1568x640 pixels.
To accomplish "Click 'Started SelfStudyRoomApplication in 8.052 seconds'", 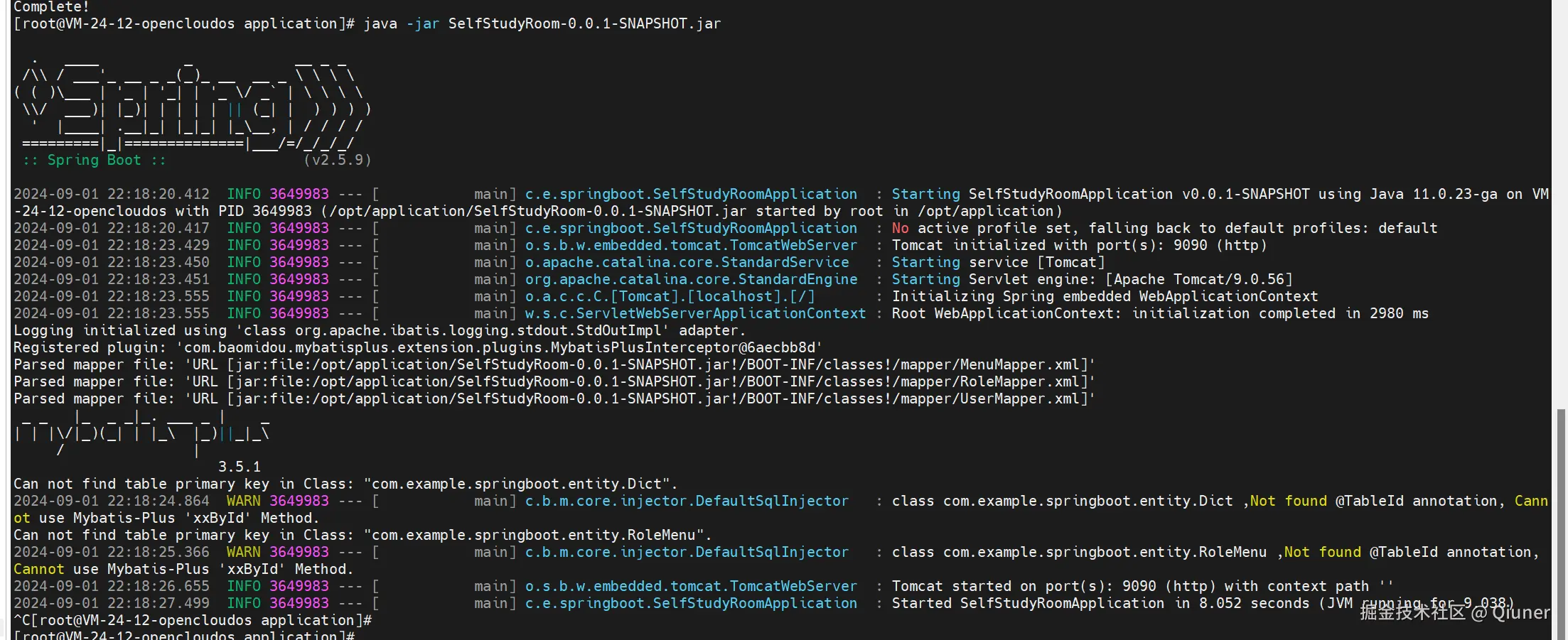I will pyautogui.click(x=1101, y=603).
